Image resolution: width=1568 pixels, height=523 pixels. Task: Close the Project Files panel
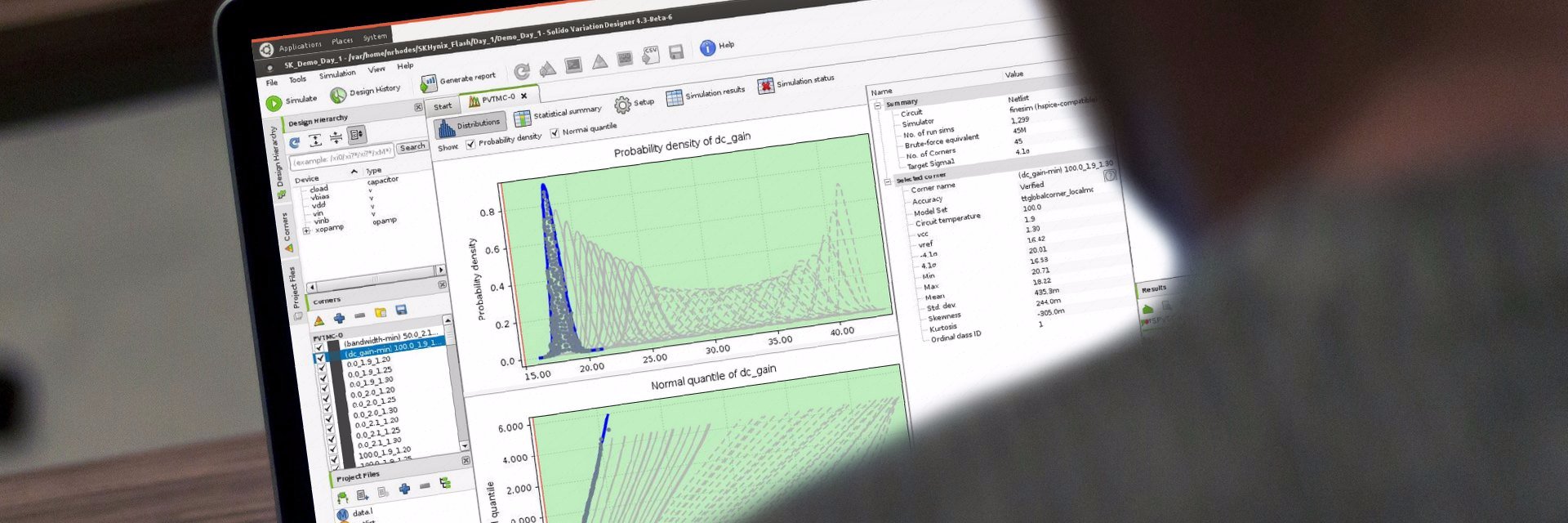coord(465,461)
